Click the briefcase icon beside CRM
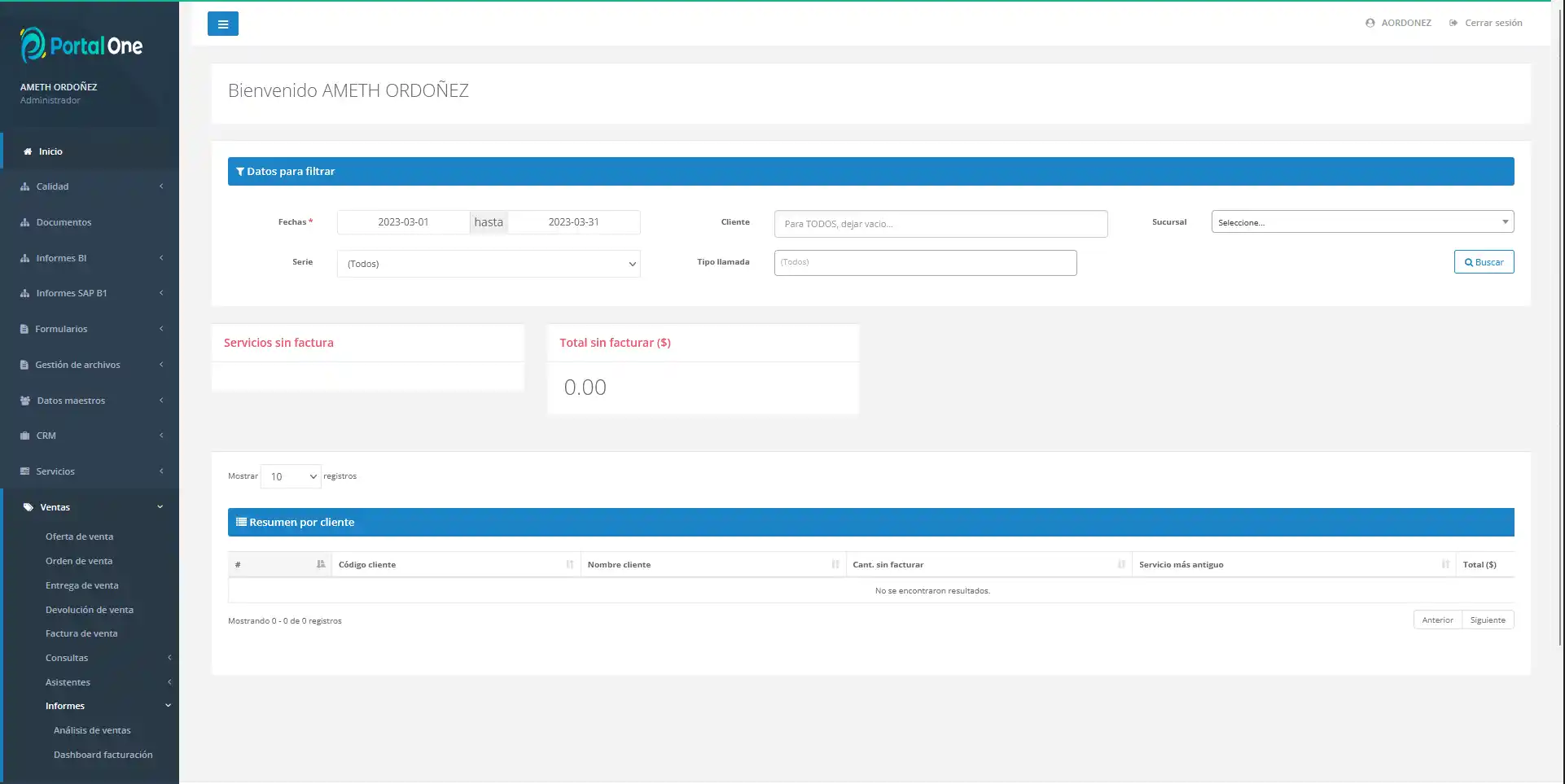This screenshot has height=784, width=1565. tap(24, 436)
